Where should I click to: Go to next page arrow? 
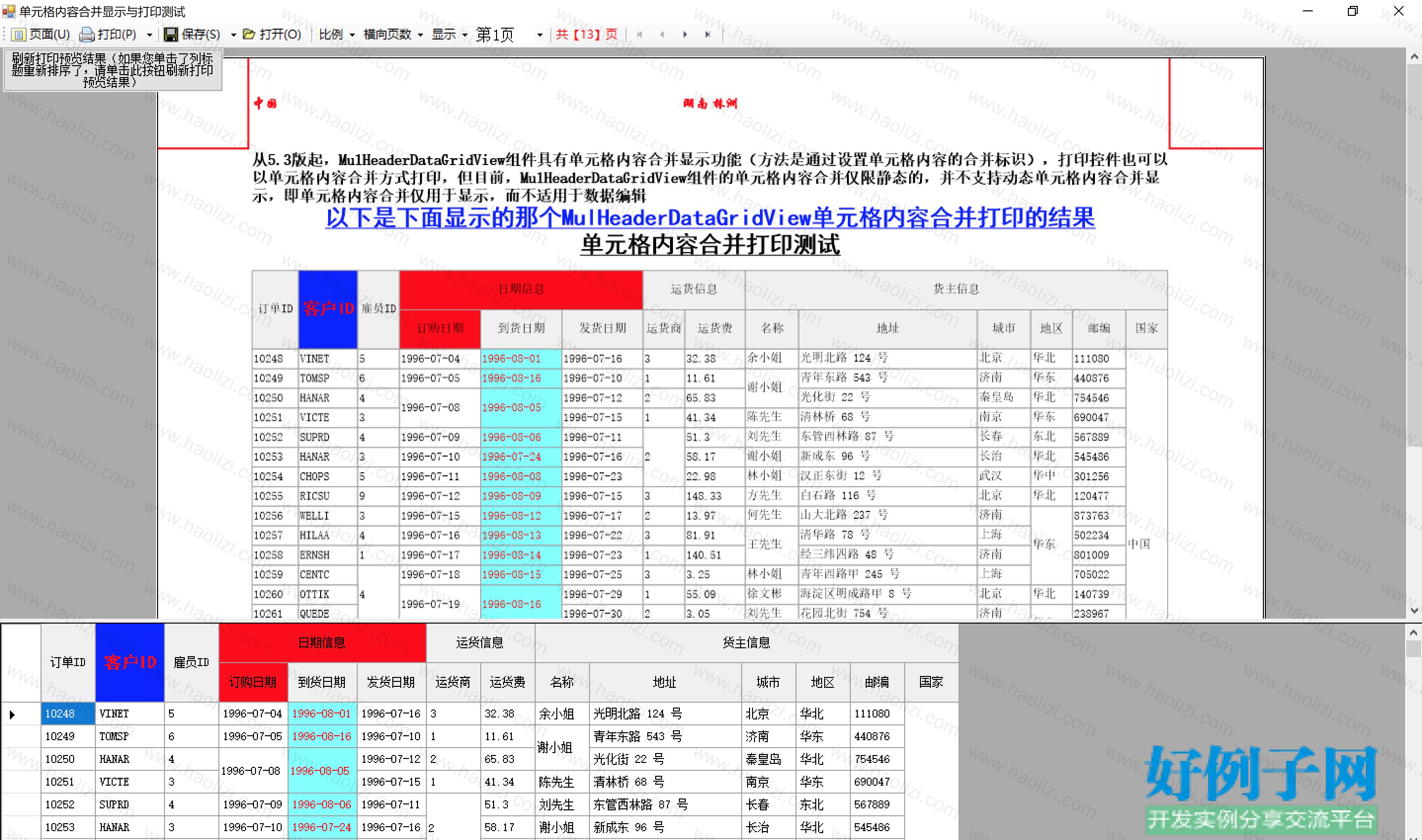[x=685, y=35]
